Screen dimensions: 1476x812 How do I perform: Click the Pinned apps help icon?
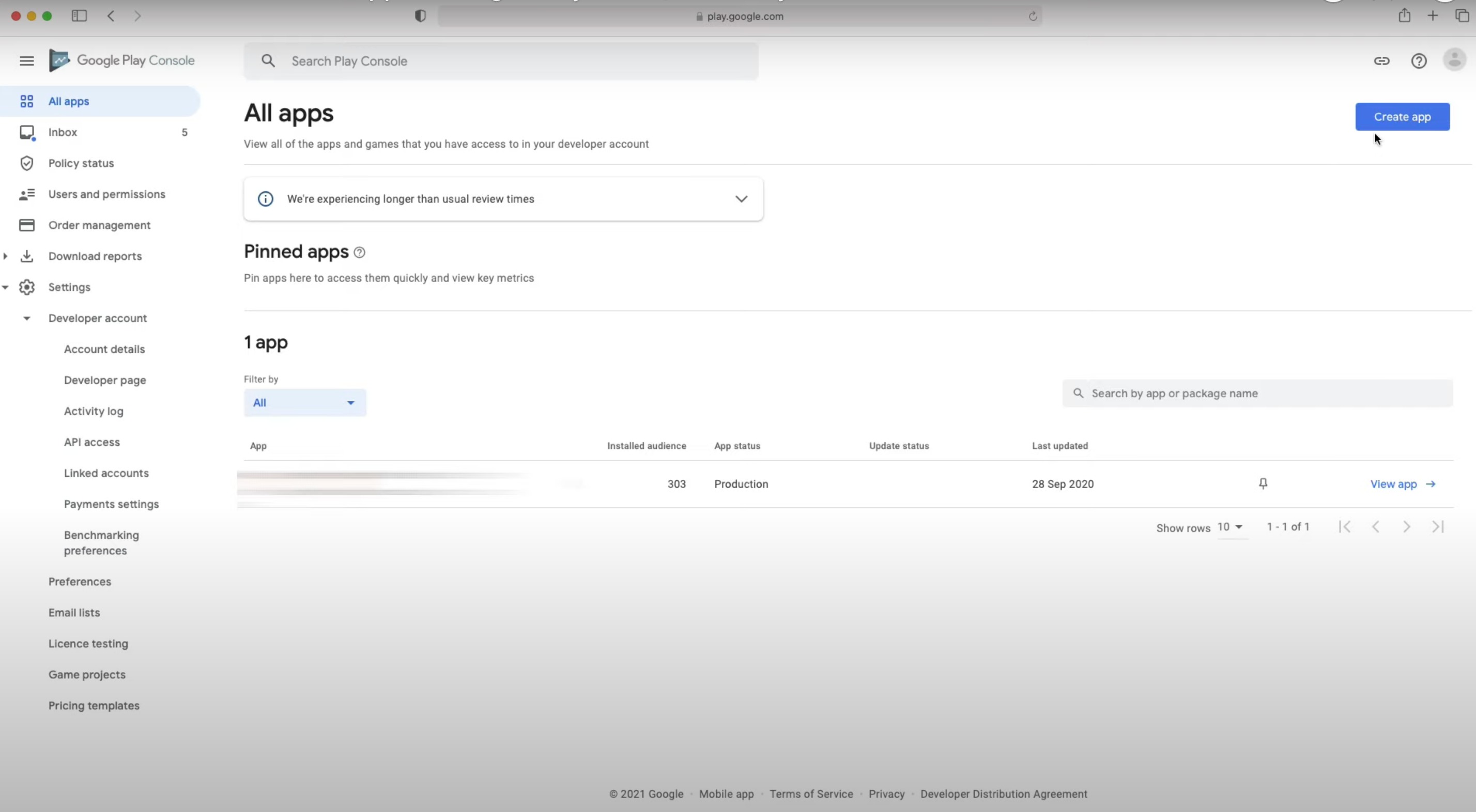(359, 253)
